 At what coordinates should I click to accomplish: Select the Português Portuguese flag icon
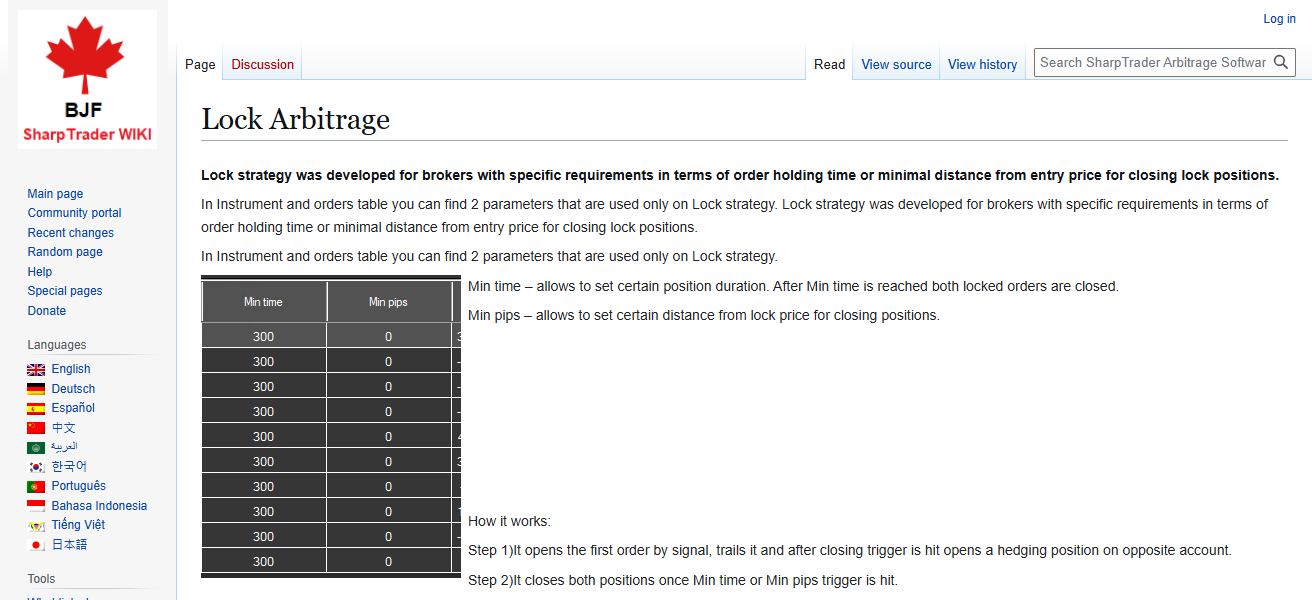tap(35, 485)
